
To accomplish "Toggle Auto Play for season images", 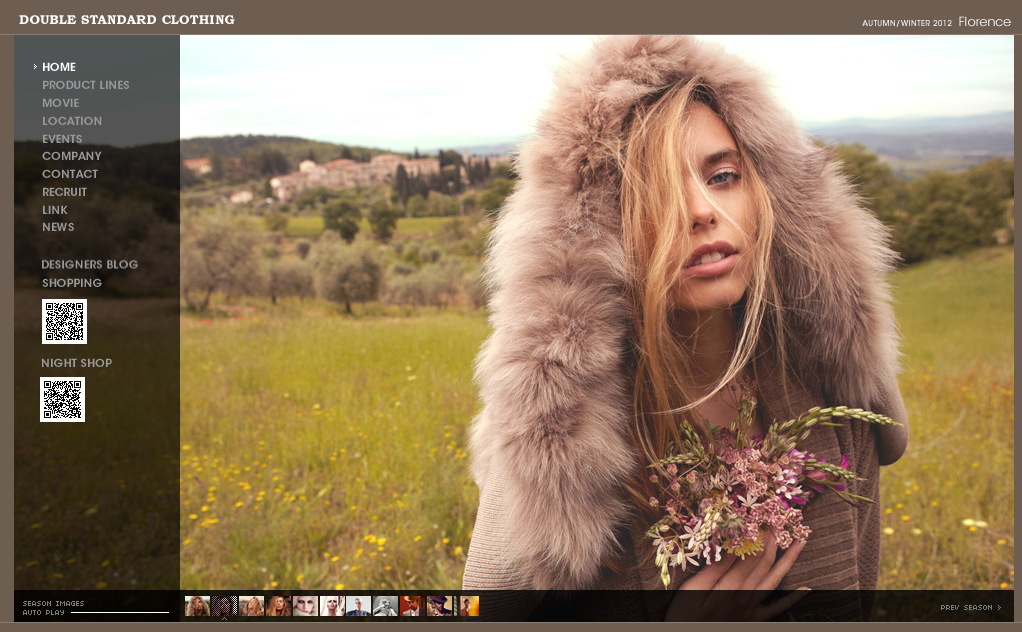I will pyautogui.click(x=44, y=612).
